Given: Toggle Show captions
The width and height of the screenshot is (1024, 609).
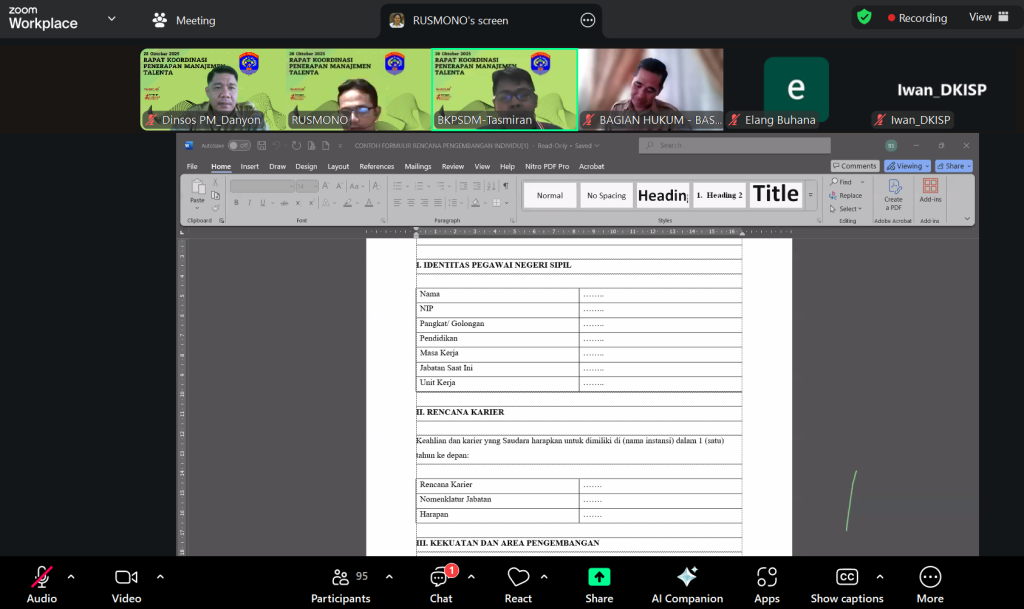Looking at the screenshot, I should point(846,583).
